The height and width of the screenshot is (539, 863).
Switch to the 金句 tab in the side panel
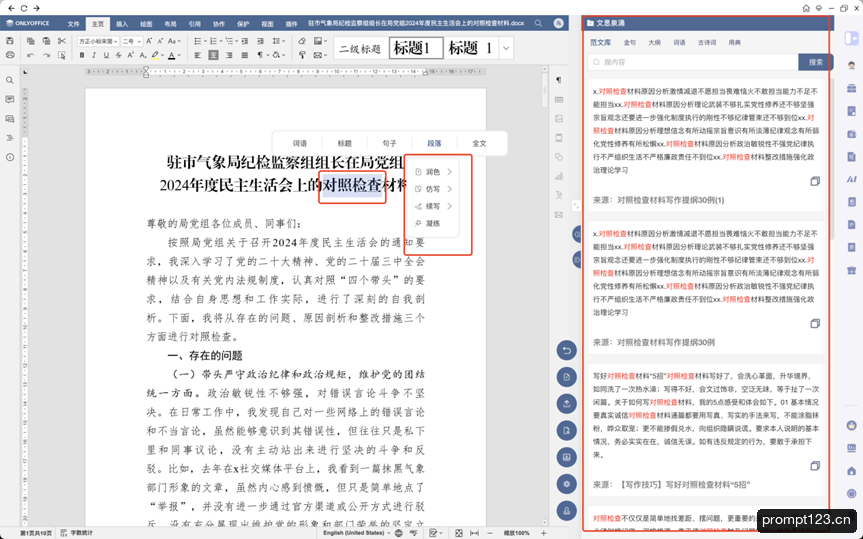[630, 42]
